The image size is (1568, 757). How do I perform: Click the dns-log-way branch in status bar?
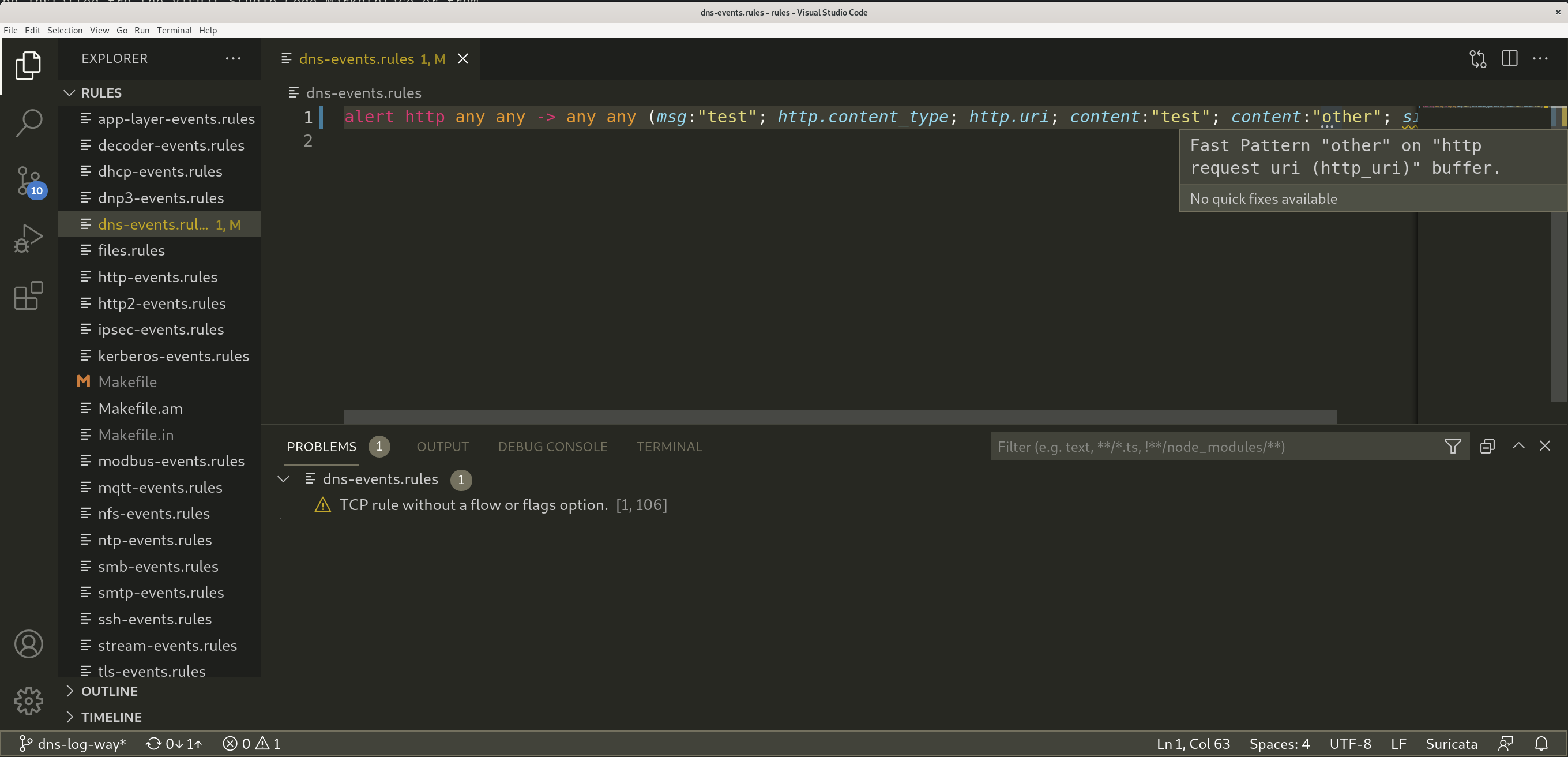point(73,744)
